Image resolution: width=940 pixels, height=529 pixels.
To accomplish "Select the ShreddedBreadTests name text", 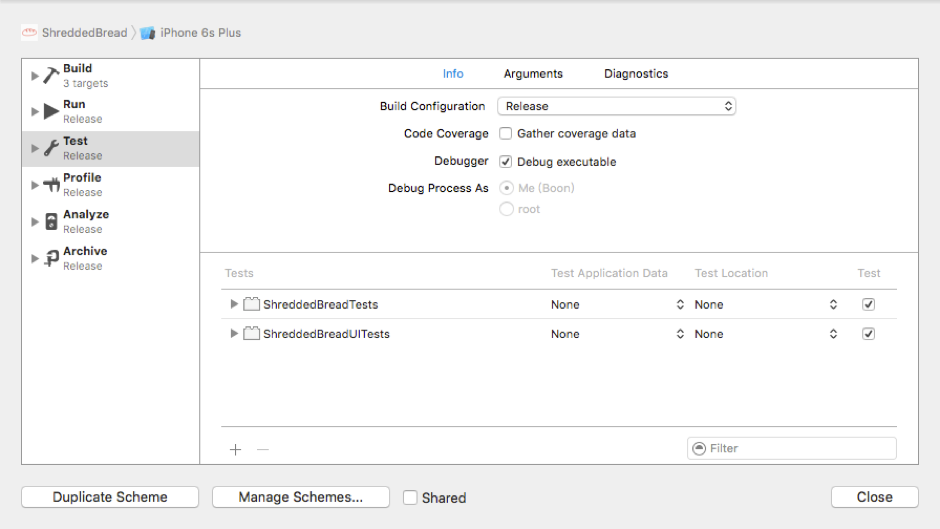I will click(321, 305).
